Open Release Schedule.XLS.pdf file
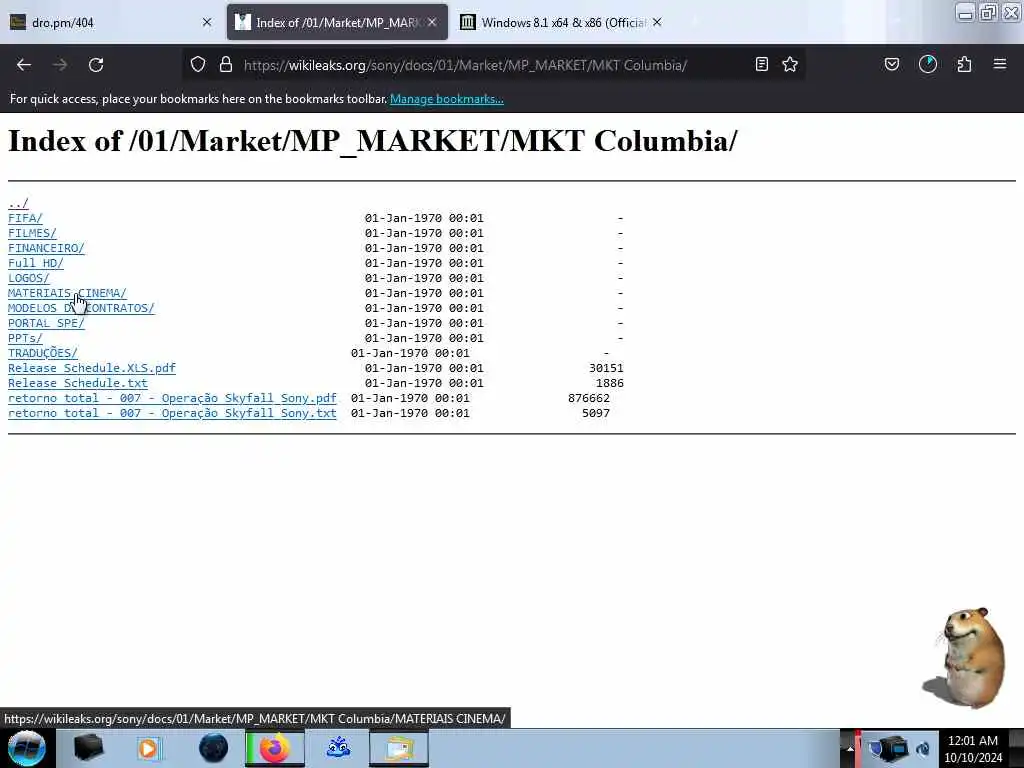This screenshot has height=768, width=1024. pos(92,368)
